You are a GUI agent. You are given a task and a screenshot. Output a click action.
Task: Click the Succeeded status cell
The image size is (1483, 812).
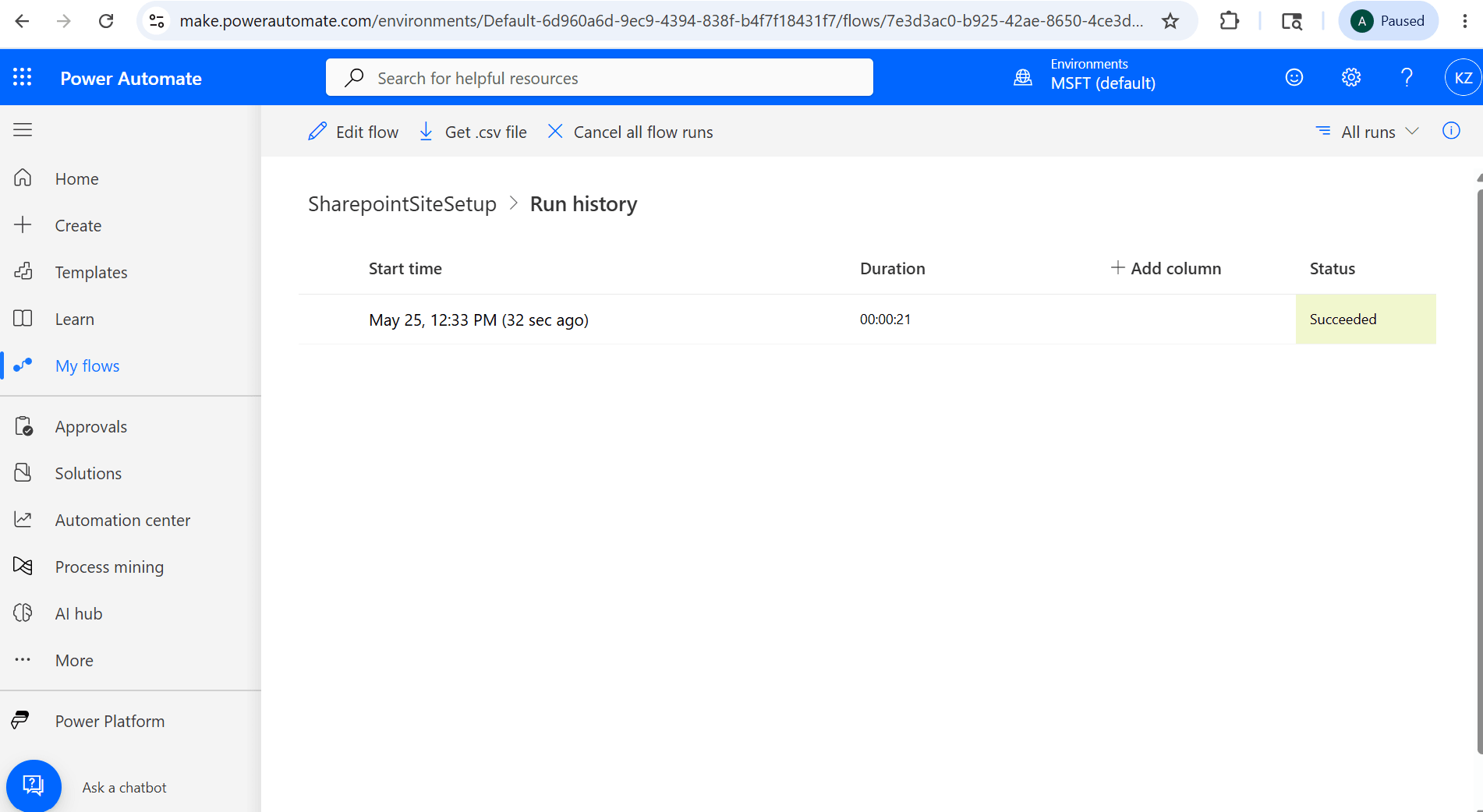click(1365, 319)
